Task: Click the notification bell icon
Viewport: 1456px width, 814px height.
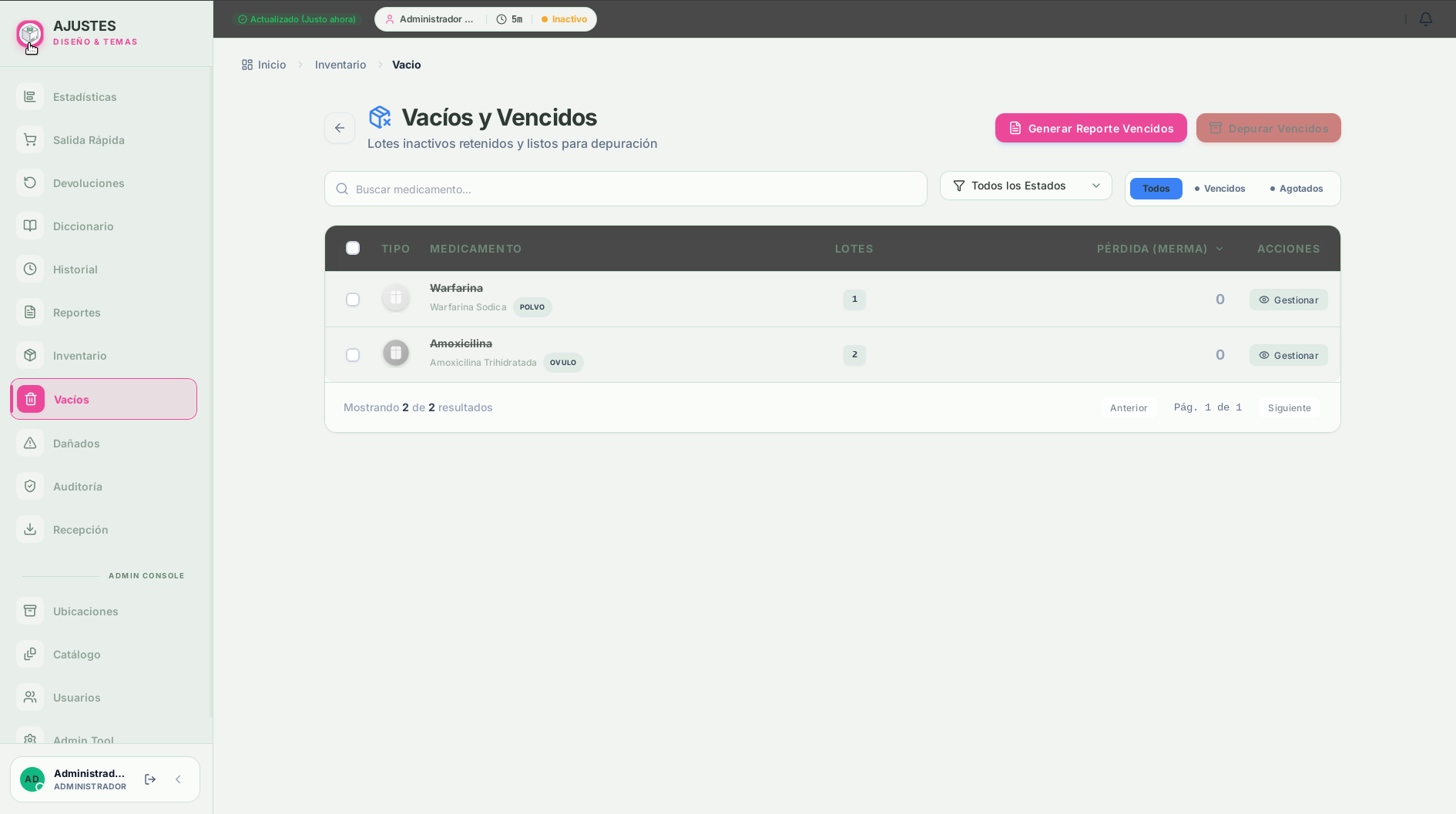Action: pyautogui.click(x=1426, y=19)
